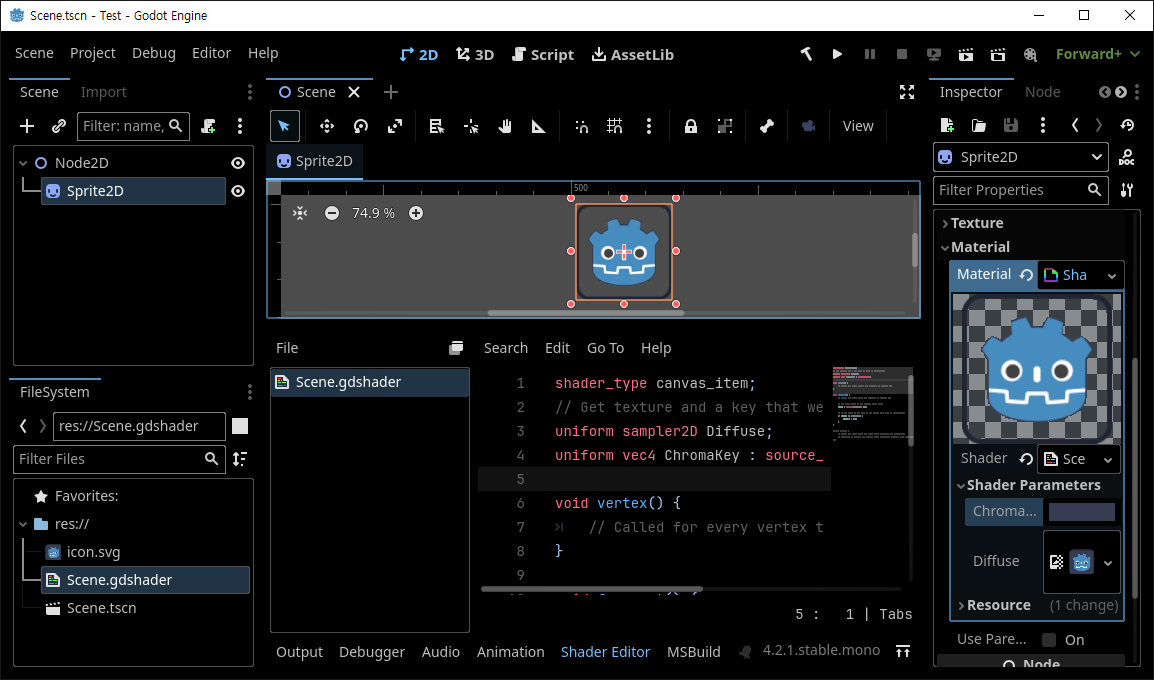Open the Diffuse texture dropdown arrow
Screen dimensions: 1154x680
1108,563
